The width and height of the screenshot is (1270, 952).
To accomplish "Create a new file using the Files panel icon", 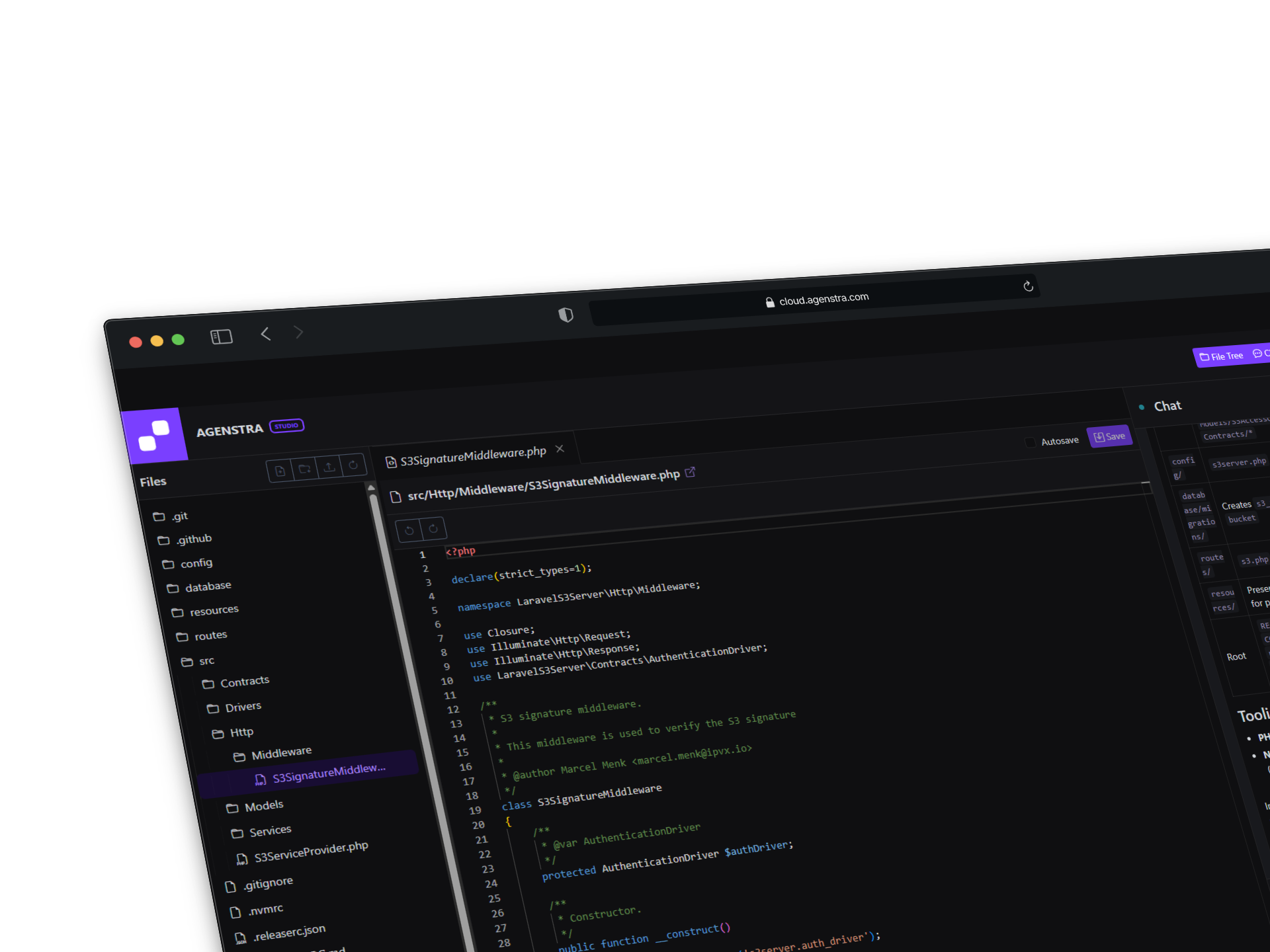I will coord(280,469).
